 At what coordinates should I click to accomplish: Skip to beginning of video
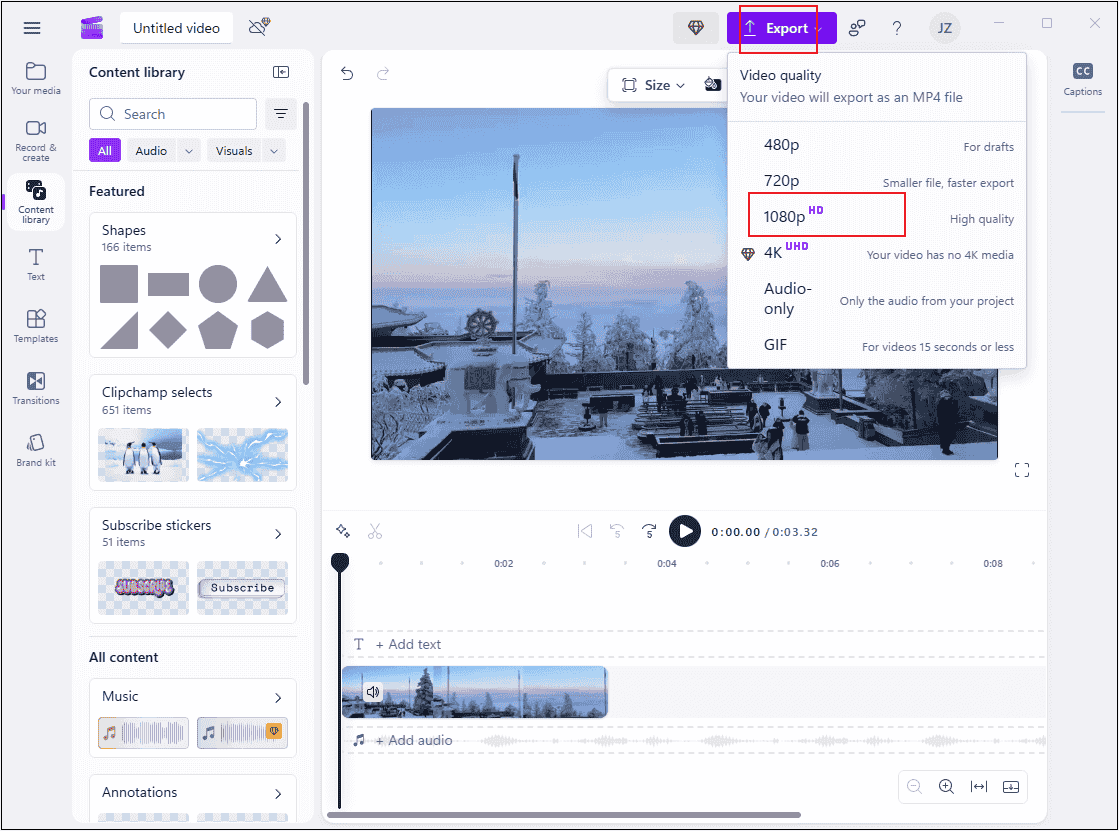(x=584, y=531)
